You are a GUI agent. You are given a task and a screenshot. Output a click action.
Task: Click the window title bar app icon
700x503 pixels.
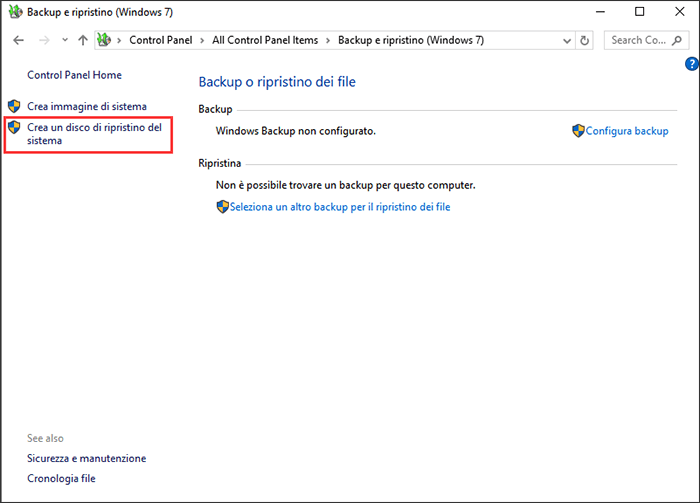pyautogui.click(x=15, y=12)
